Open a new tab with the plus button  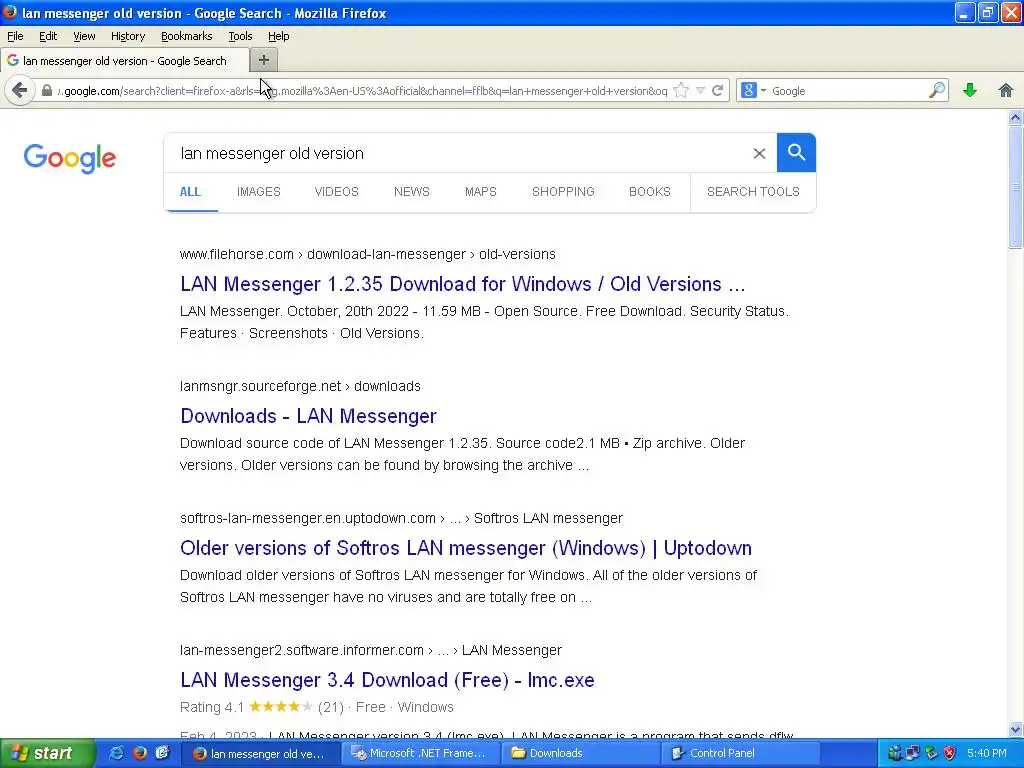click(x=264, y=60)
